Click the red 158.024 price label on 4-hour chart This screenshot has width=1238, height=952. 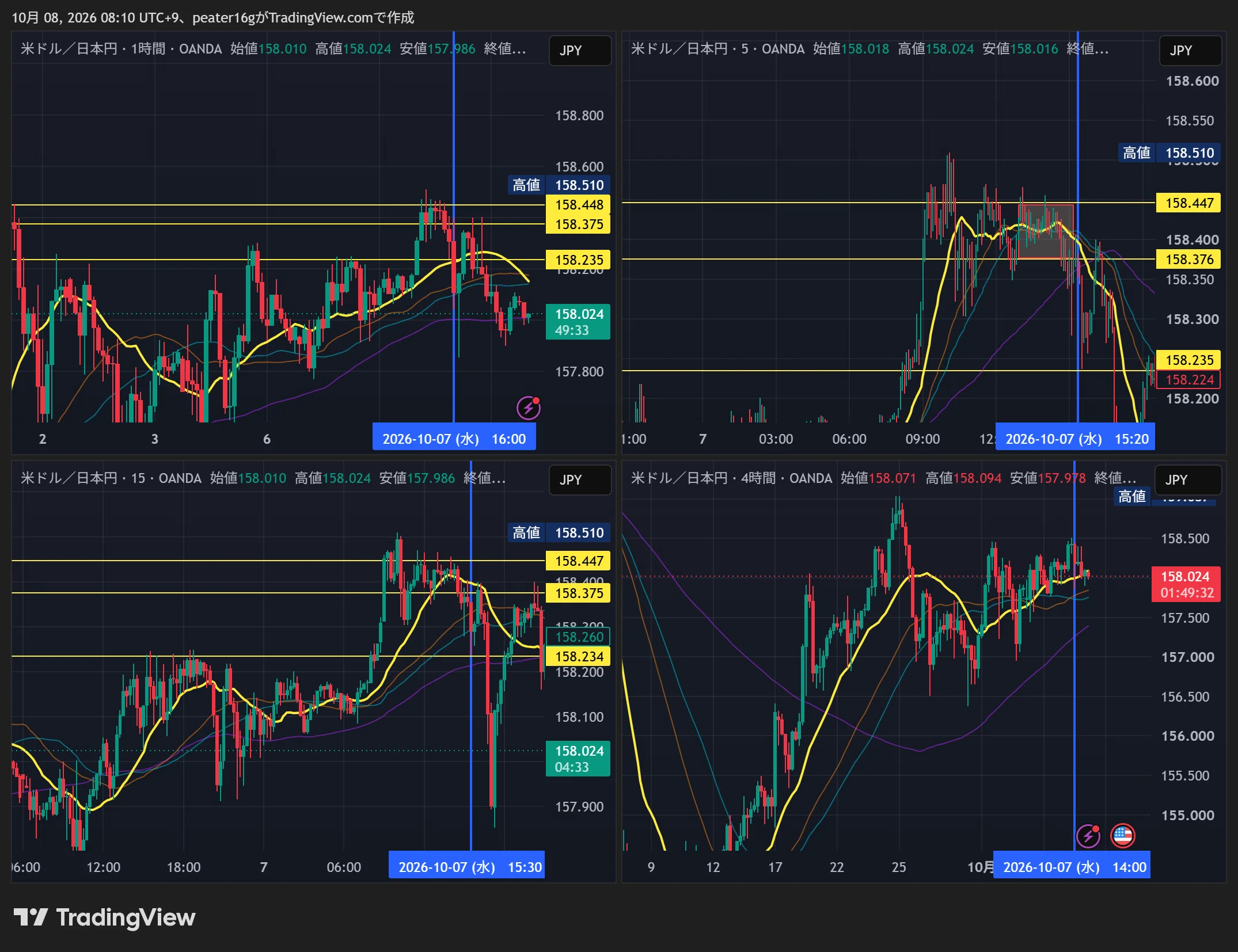pos(1186,584)
